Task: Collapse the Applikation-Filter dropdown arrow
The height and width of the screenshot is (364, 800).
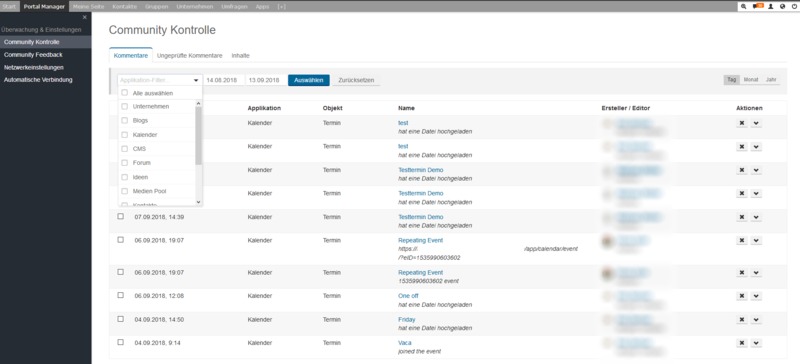Action: coord(196,81)
